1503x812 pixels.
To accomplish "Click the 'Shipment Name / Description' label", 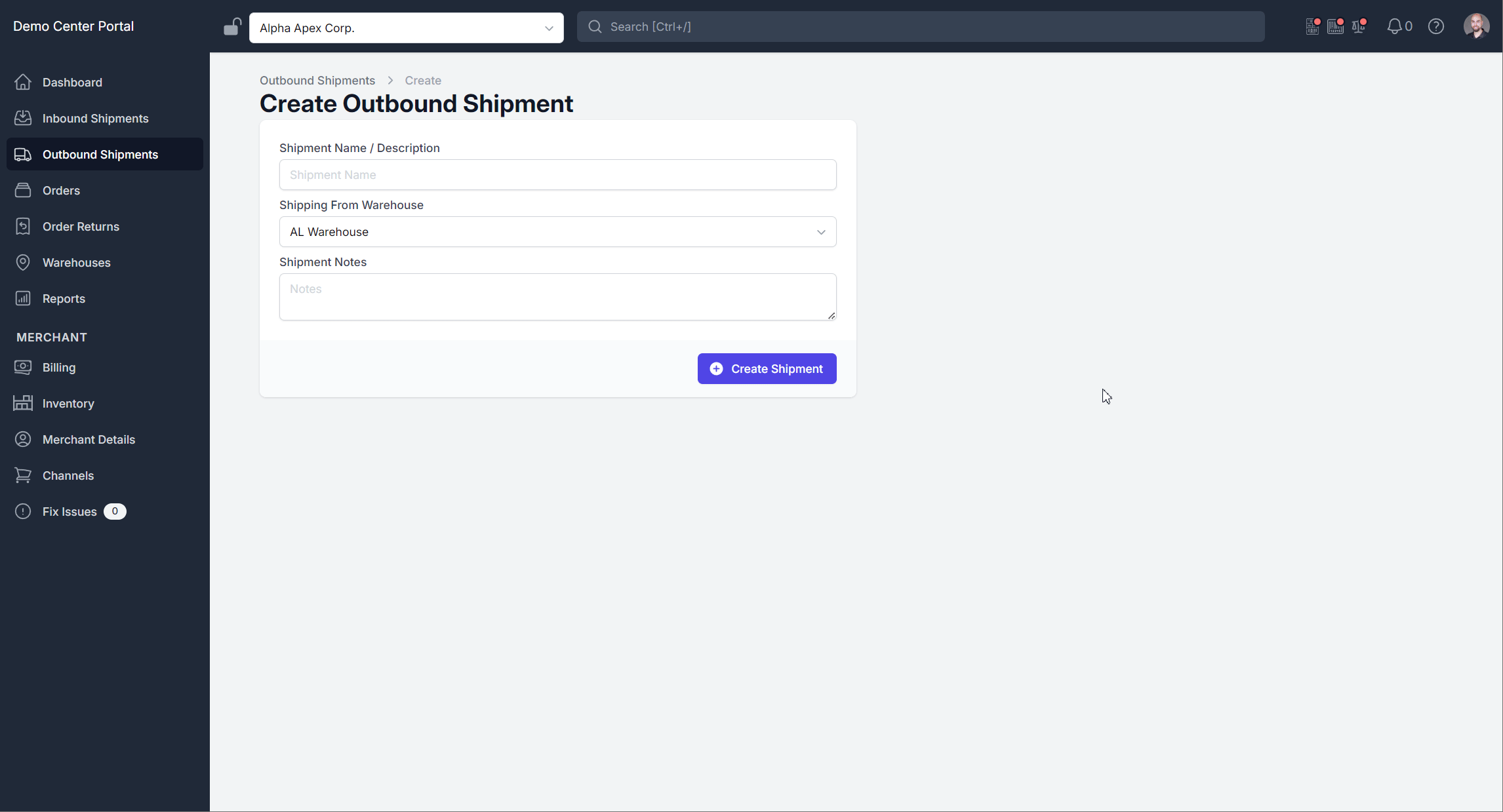I will pyautogui.click(x=359, y=147).
